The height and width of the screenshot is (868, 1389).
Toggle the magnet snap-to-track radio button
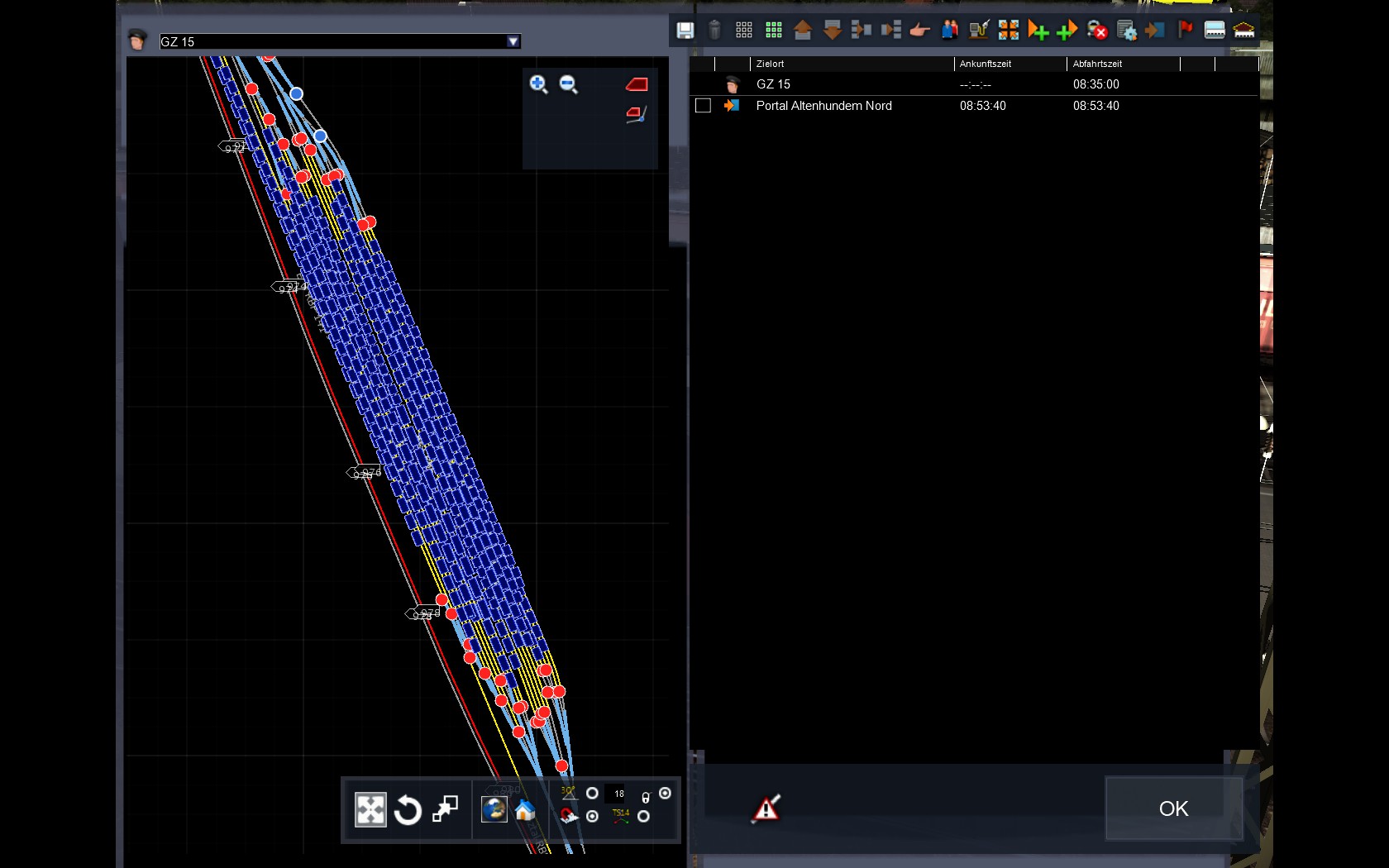[x=592, y=817]
